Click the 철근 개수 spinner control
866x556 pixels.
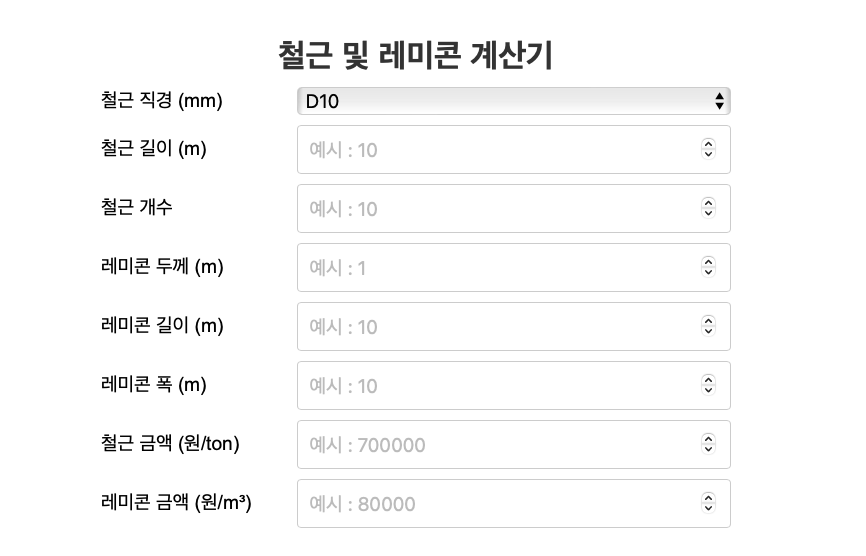pos(708,209)
